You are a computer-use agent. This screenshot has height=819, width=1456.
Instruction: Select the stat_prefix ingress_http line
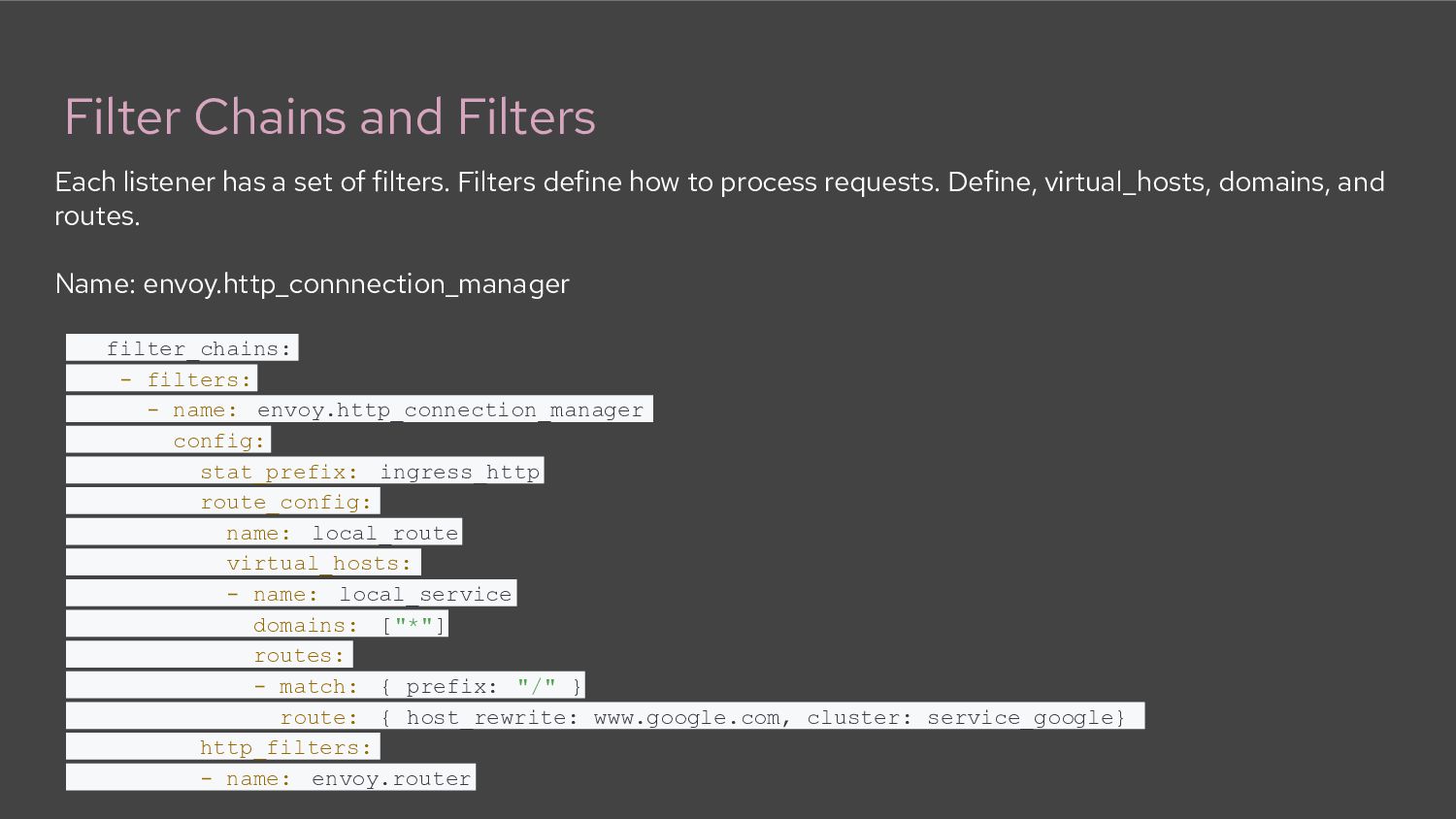tap(305, 472)
